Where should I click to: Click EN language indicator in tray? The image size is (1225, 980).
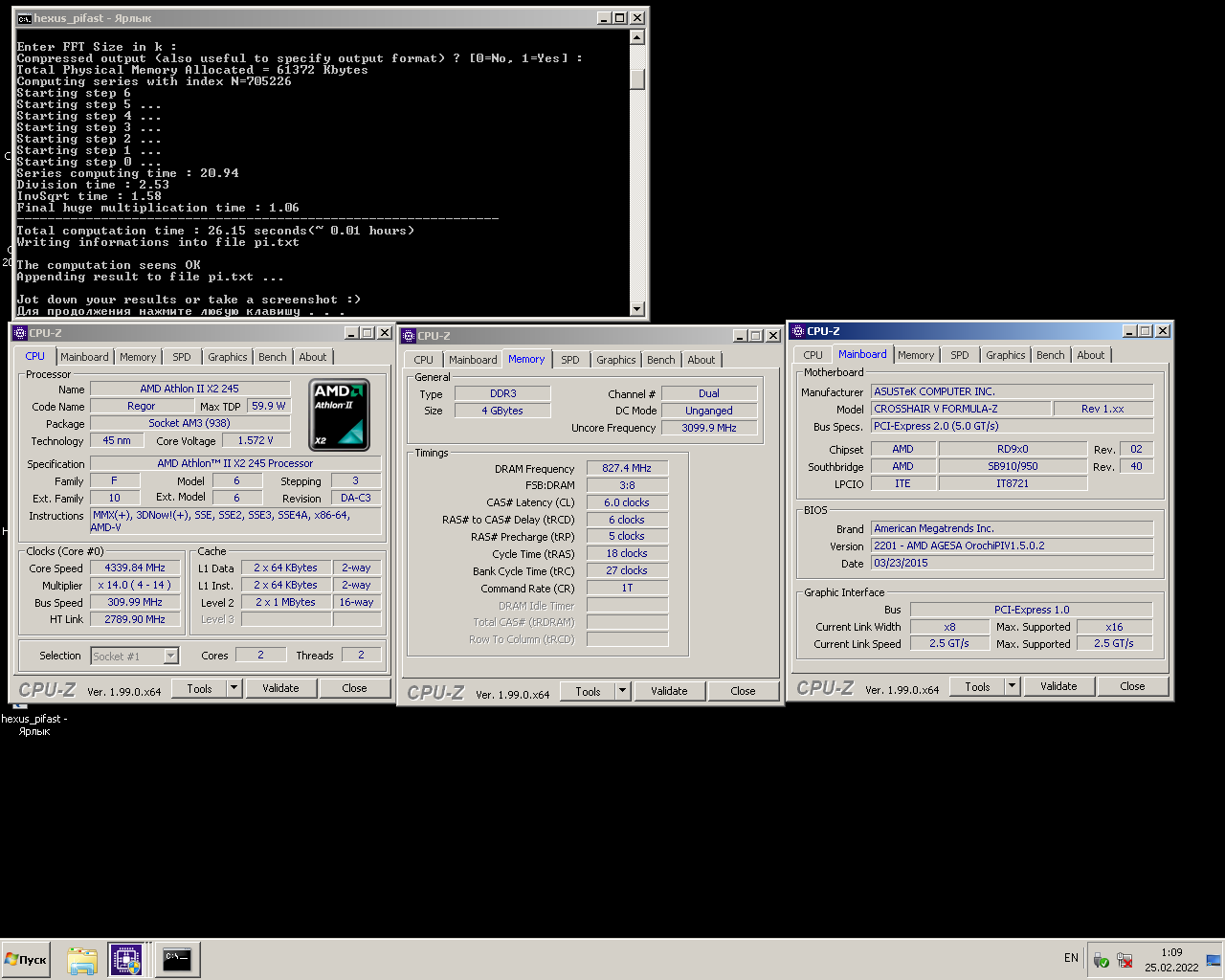coord(1071,958)
